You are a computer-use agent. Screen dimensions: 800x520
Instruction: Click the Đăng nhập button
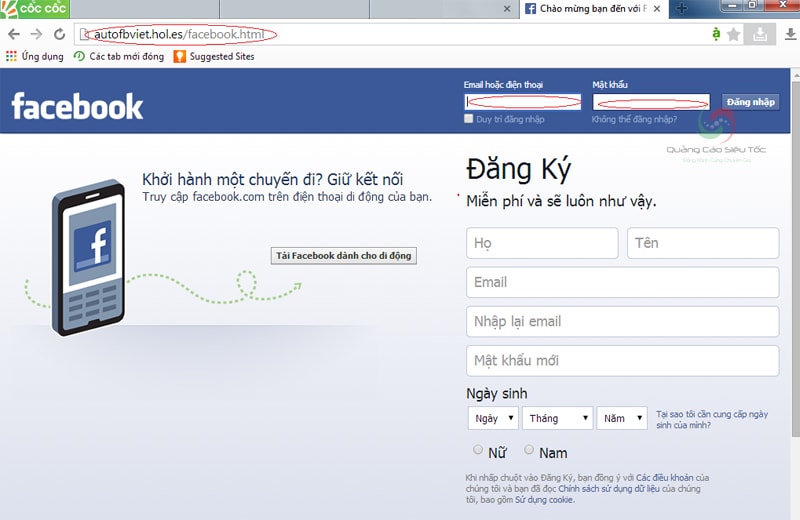coord(751,102)
